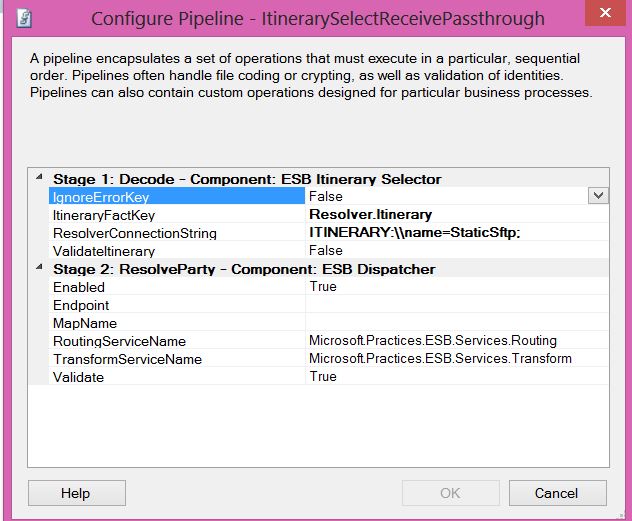Image resolution: width=632 pixels, height=521 pixels.
Task: Open the IgnoreErrorKey value dropdown arrow
Action: [598, 196]
